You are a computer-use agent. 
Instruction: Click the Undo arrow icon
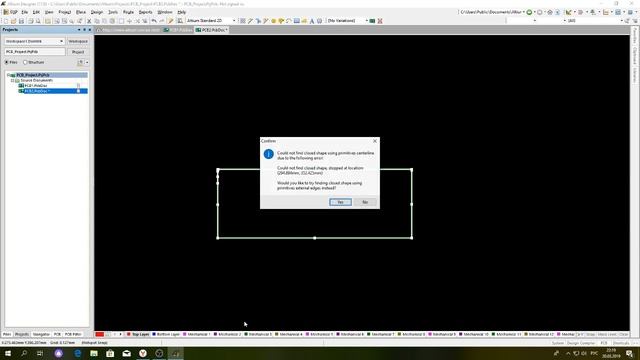154,21
